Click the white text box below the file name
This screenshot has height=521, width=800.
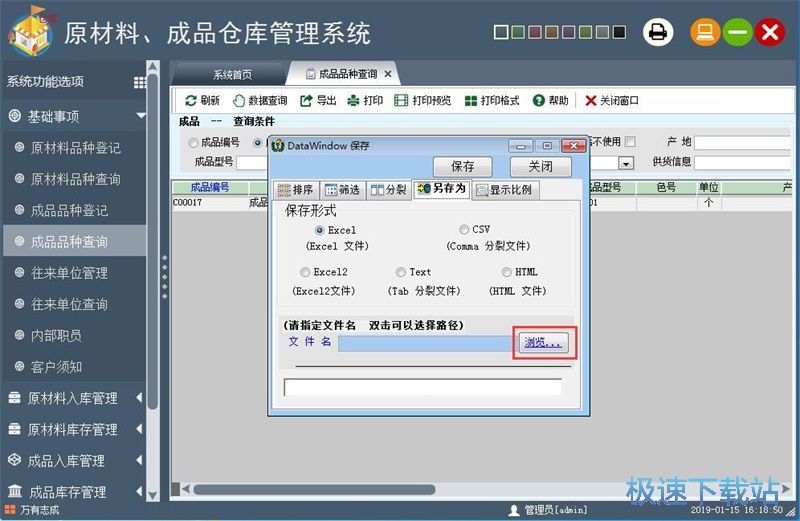point(422,387)
